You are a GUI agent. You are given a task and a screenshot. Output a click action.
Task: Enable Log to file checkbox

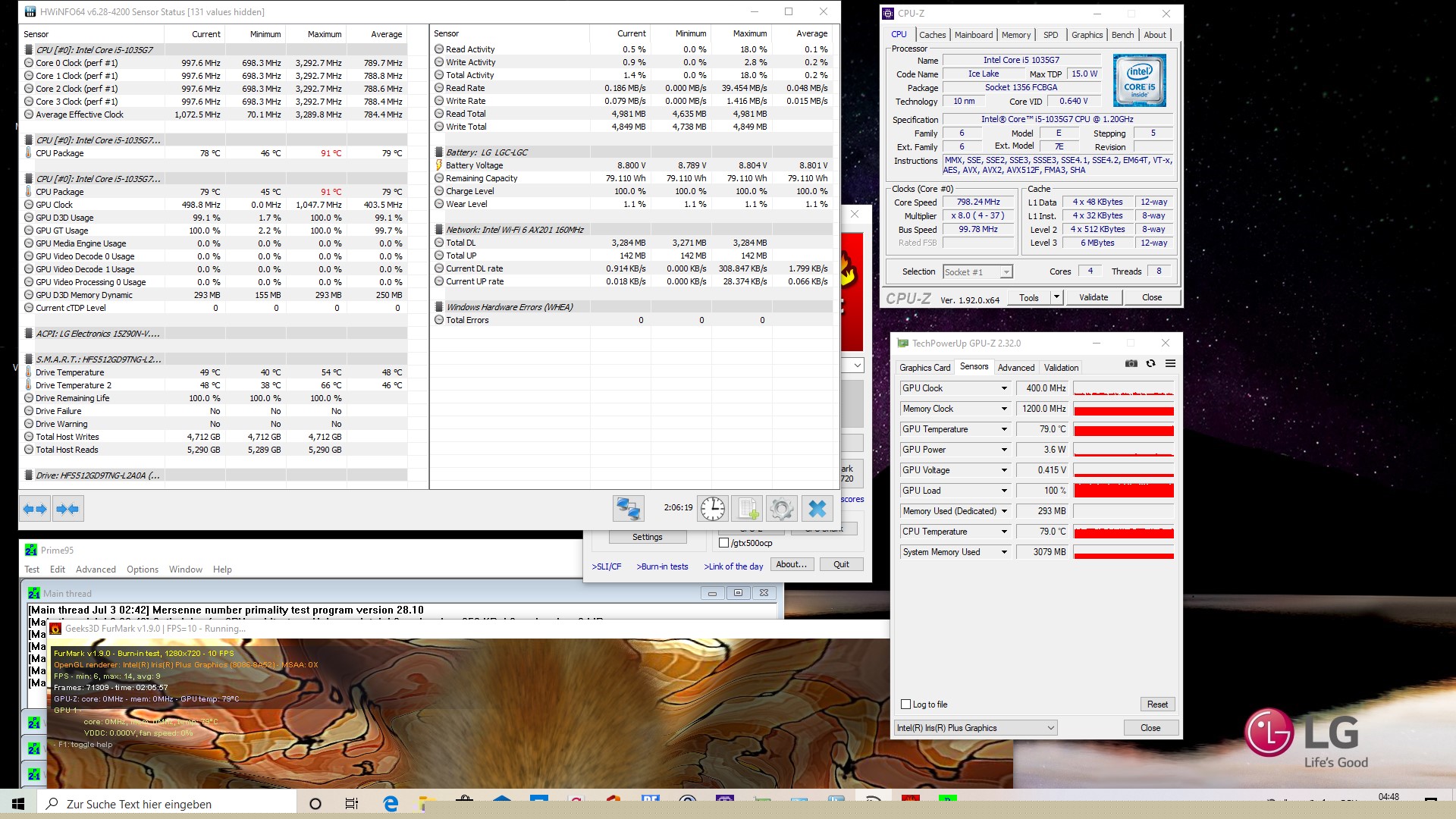pyautogui.click(x=905, y=704)
